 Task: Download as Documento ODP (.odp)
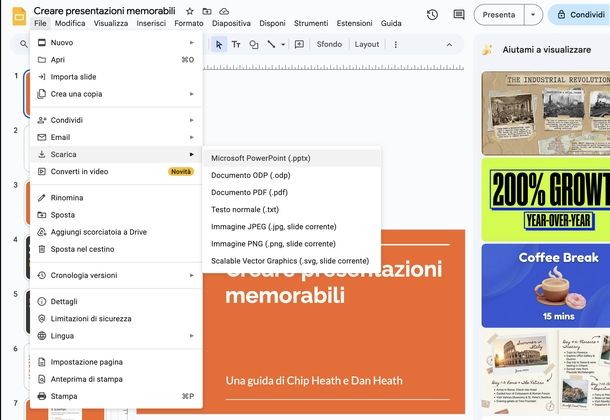point(291,175)
